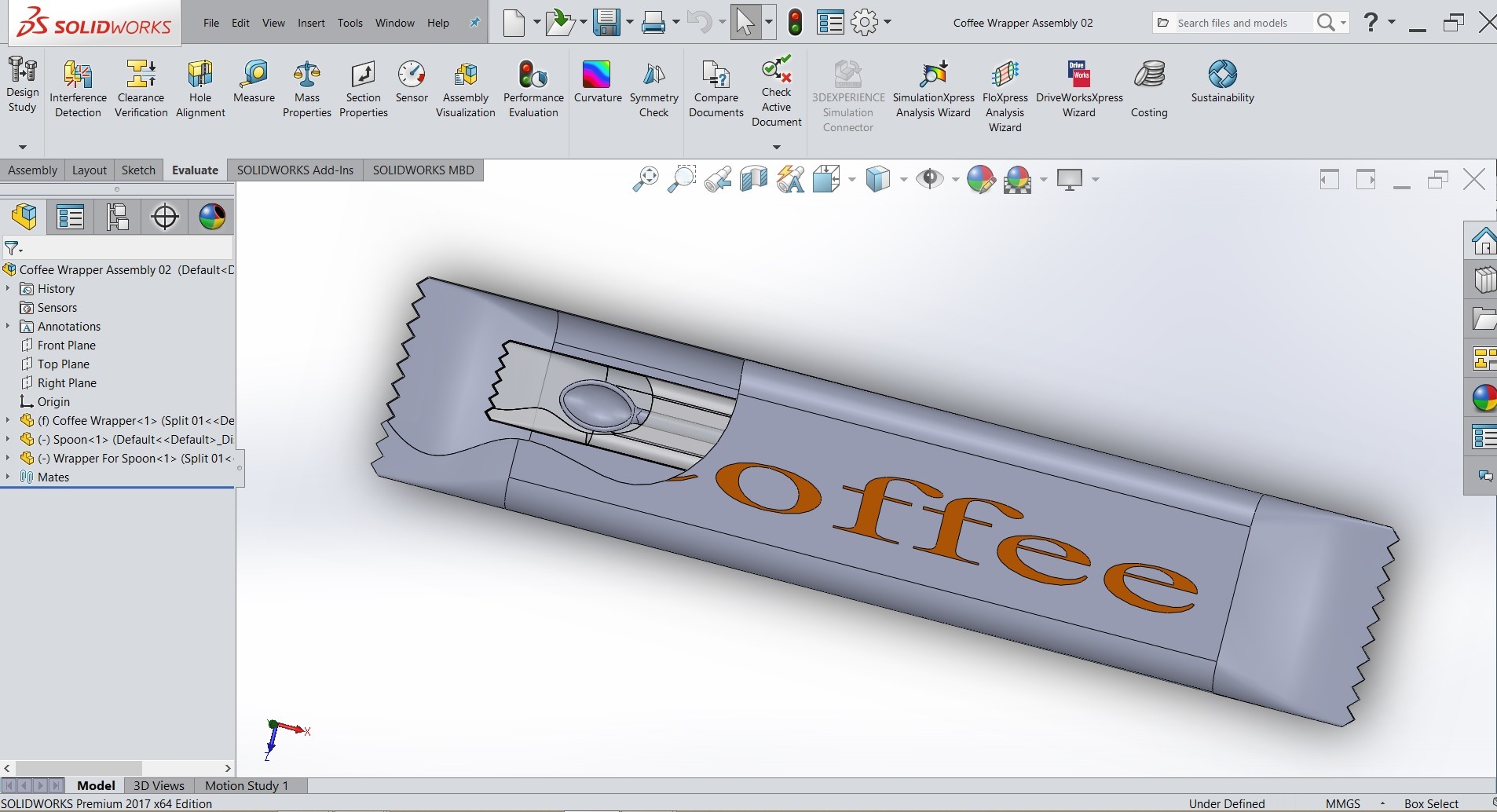Open the feature tree filter

[x=13, y=249]
